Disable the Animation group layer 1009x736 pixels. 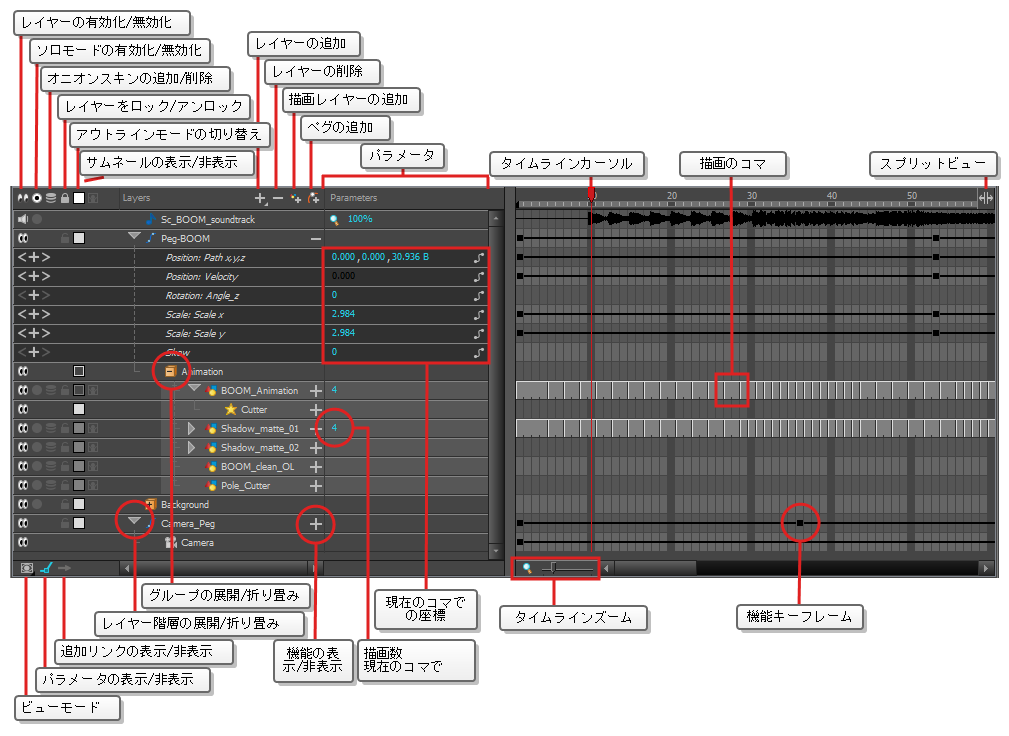[x=23, y=371]
